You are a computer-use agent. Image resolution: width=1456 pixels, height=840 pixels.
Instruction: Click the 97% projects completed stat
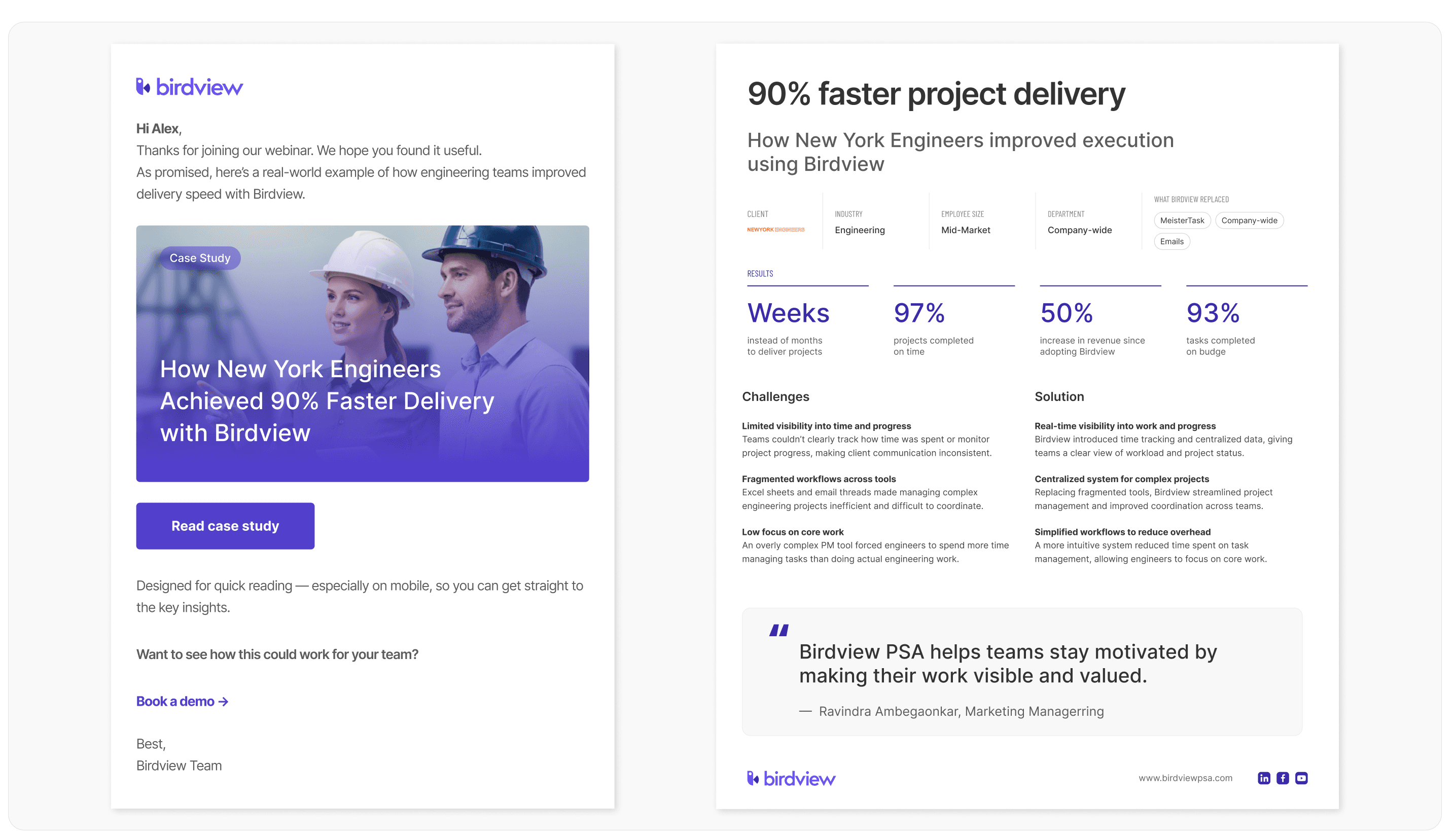919,313
